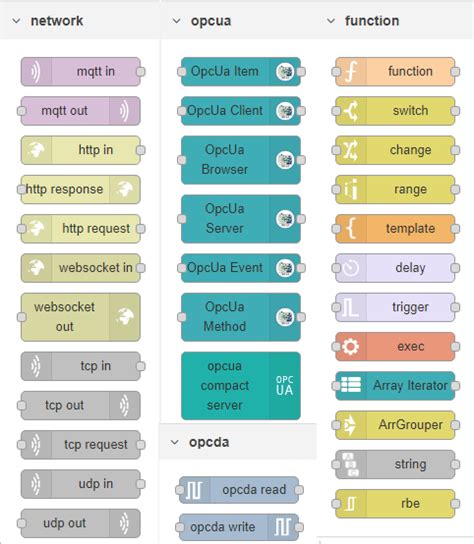
Task: Click the delay node timer icon
Action: point(351,268)
